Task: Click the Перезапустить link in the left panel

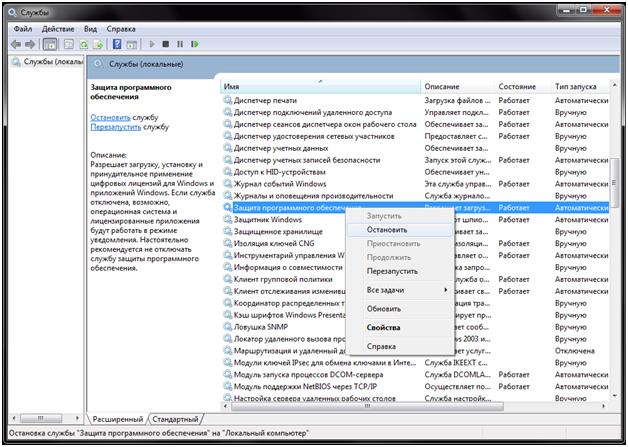Action: pyautogui.click(x=115, y=128)
